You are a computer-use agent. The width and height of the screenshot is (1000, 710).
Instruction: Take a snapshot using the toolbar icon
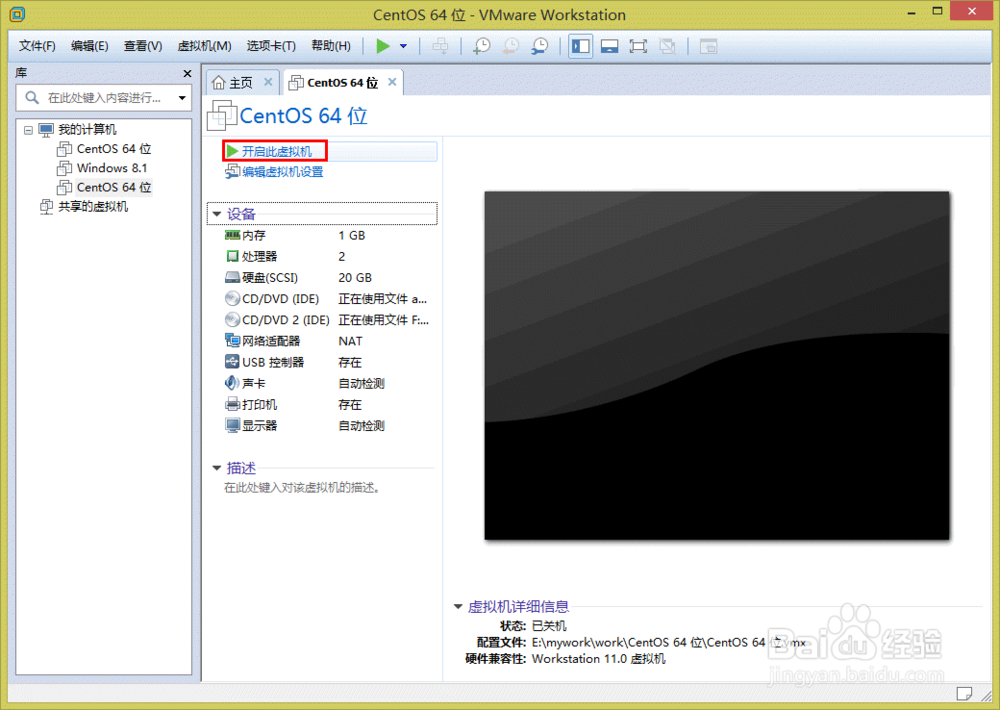[482, 46]
